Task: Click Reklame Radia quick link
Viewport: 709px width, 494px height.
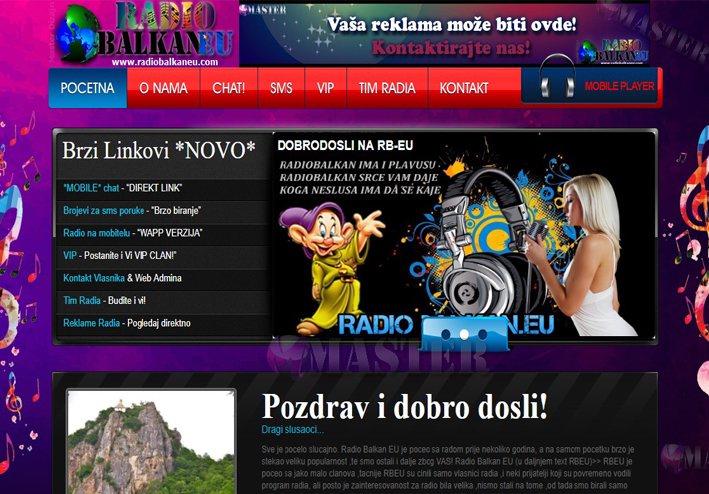Action: 126,323
